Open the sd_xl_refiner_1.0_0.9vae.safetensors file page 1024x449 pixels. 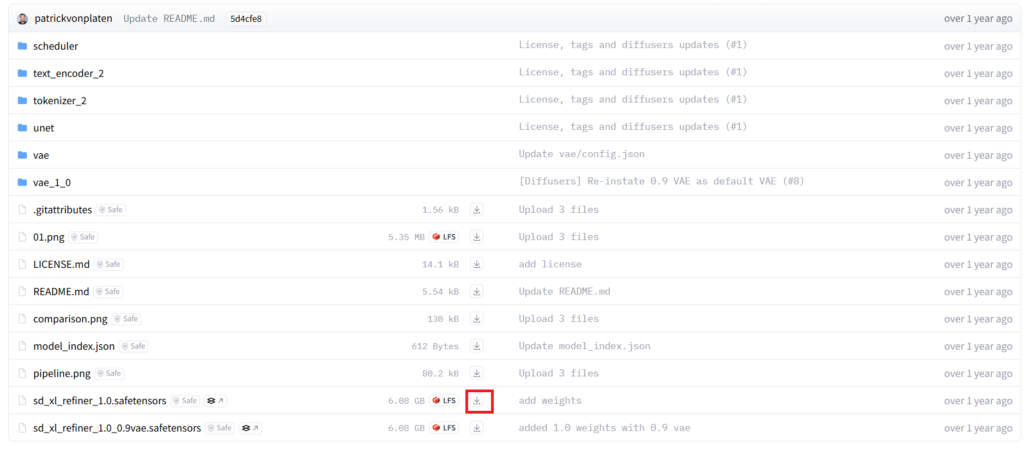(x=118, y=428)
